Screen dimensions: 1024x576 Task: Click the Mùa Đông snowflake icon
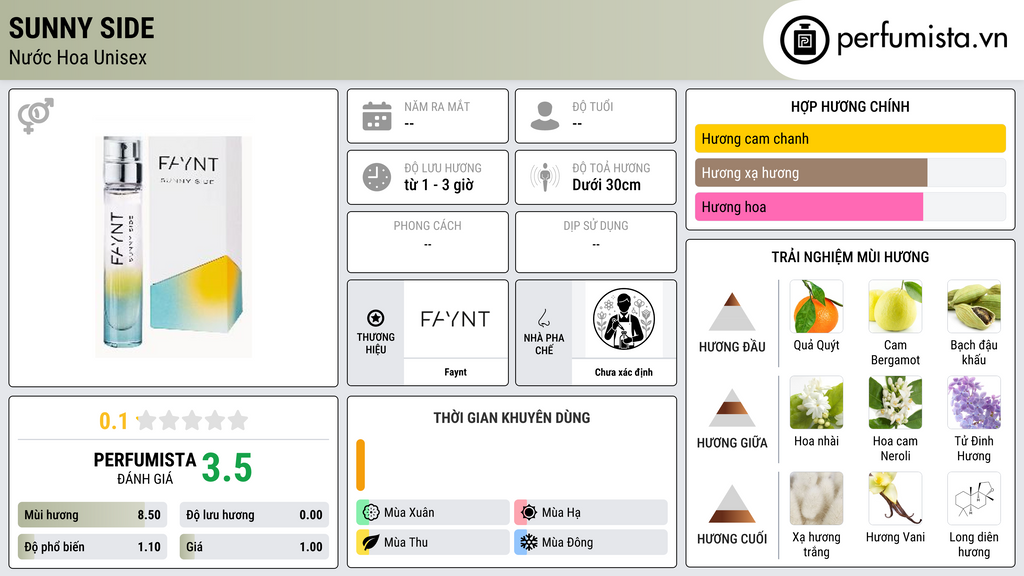tap(529, 542)
